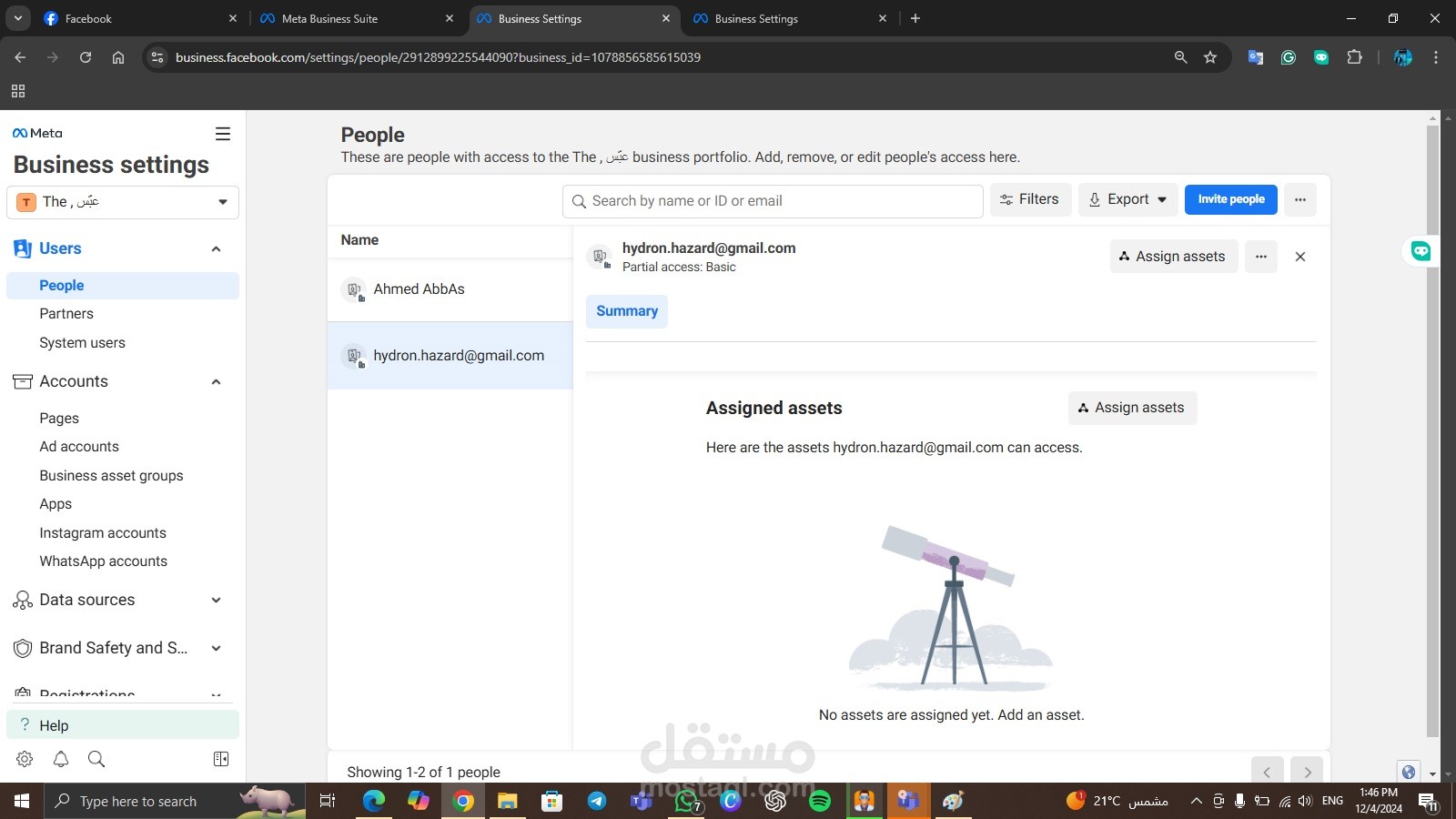Screen dimensions: 1456x819
Task: Open WhatsApp accounts in sidebar
Action: tap(103, 561)
